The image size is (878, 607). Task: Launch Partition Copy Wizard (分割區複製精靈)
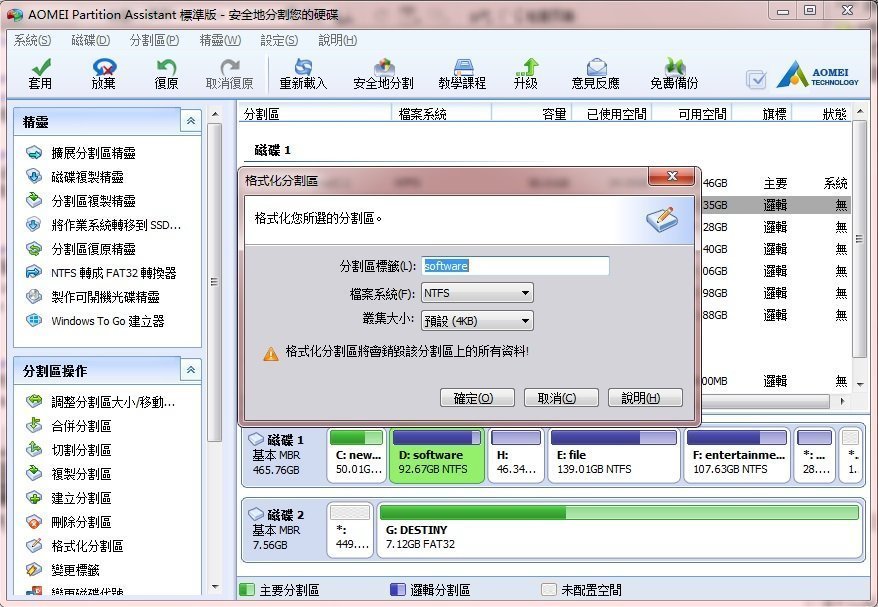pyautogui.click(x=93, y=201)
